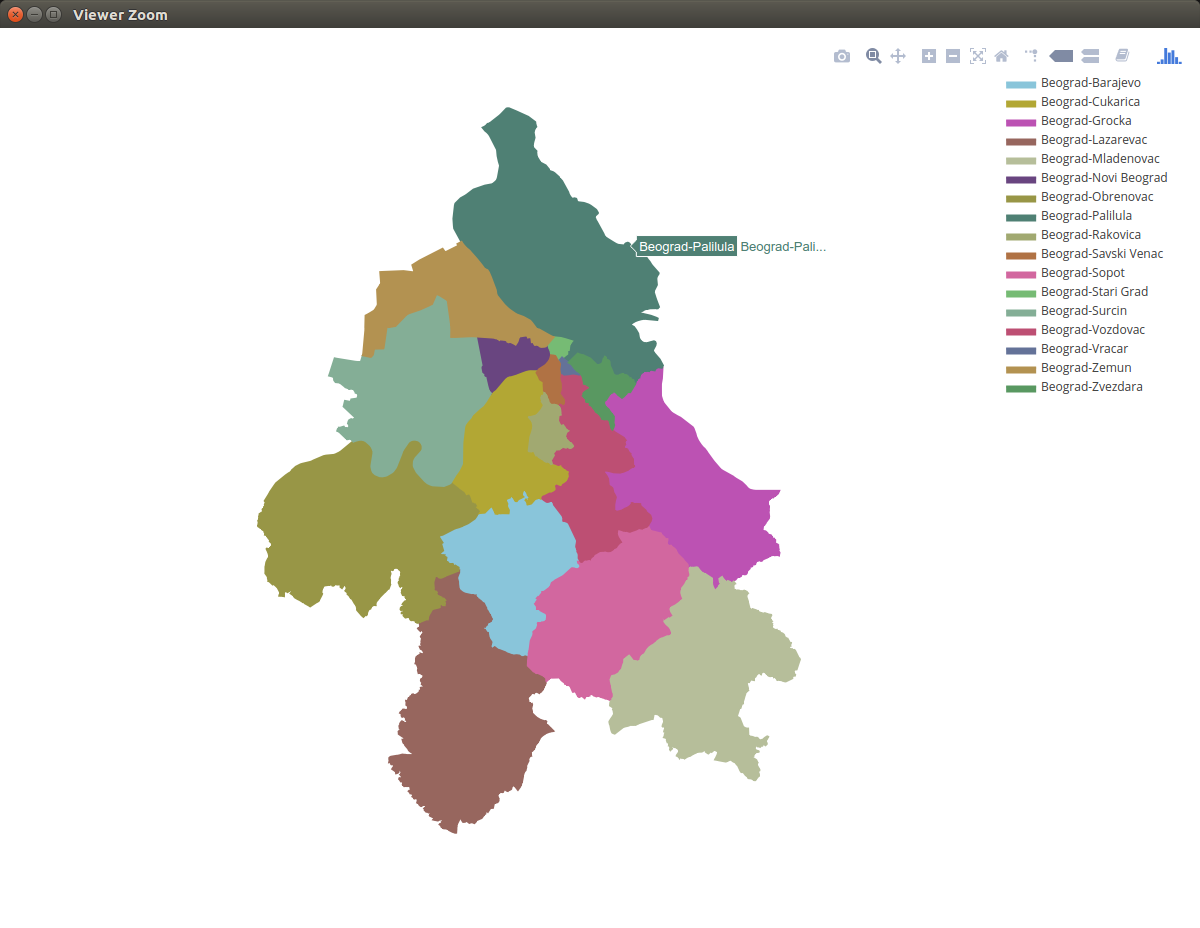The image size is (1200, 928).
Task: Toggle spike lines icon
Action: tap(1032, 56)
